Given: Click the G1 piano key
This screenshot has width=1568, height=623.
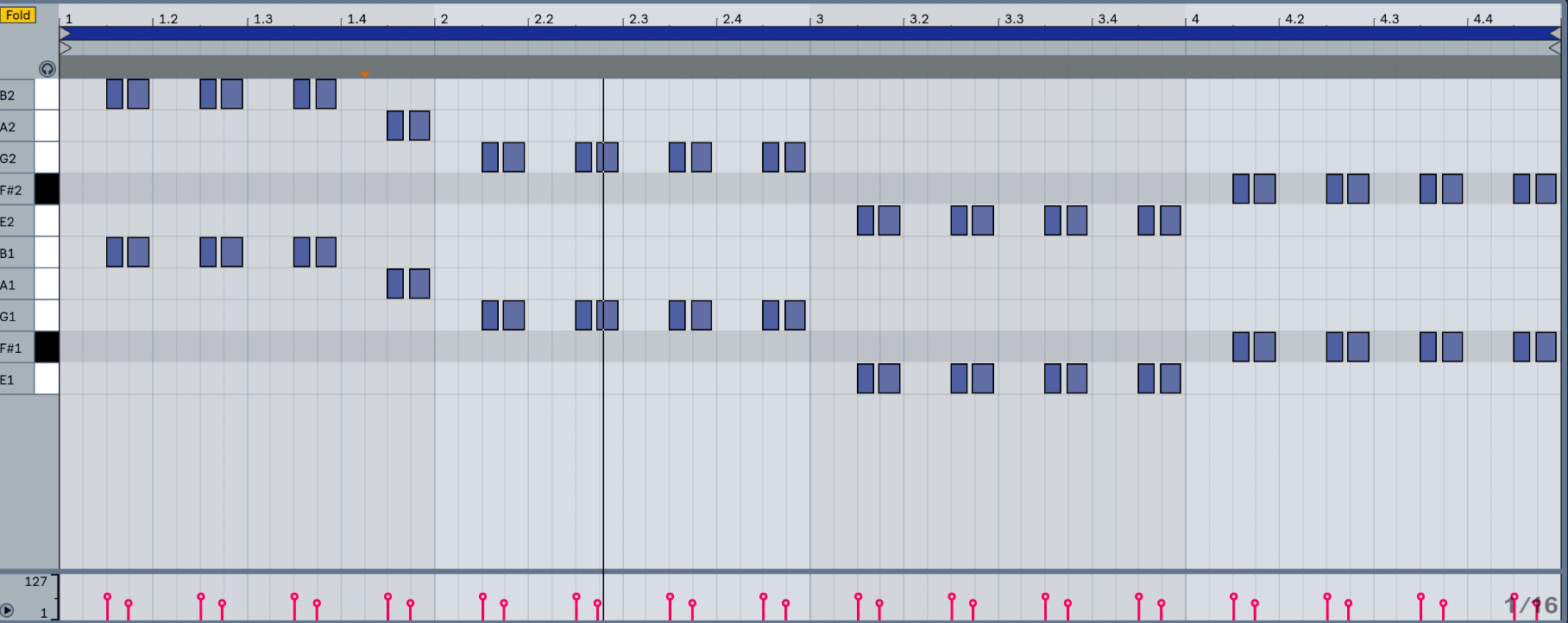Looking at the screenshot, I should click(47, 316).
